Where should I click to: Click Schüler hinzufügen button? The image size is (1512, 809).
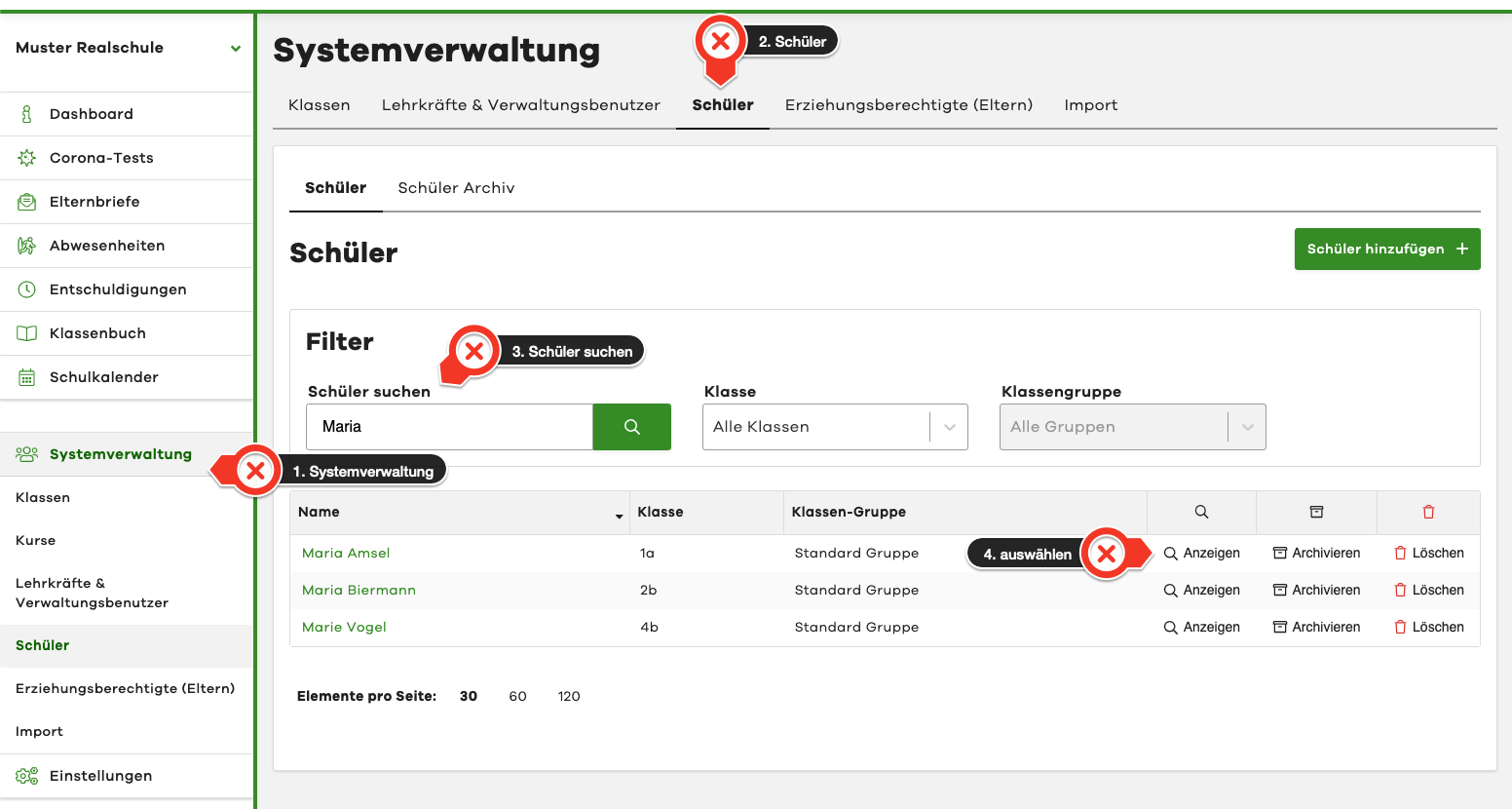1386,250
